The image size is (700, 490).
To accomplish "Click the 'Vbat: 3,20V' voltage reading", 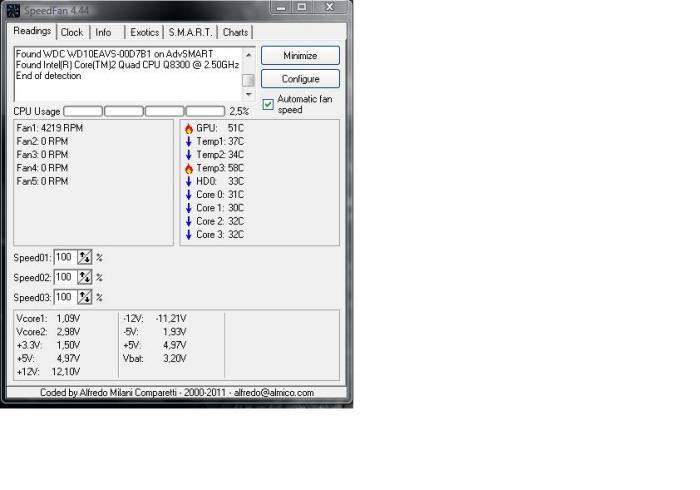I will coord(154,358).
